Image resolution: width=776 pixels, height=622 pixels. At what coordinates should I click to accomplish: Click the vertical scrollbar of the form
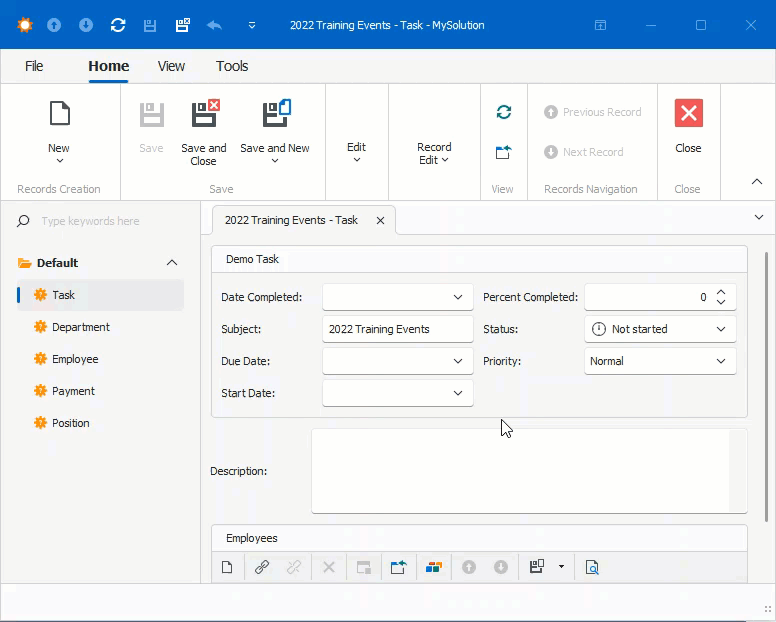pyautogui.click(x=767, y=387)
